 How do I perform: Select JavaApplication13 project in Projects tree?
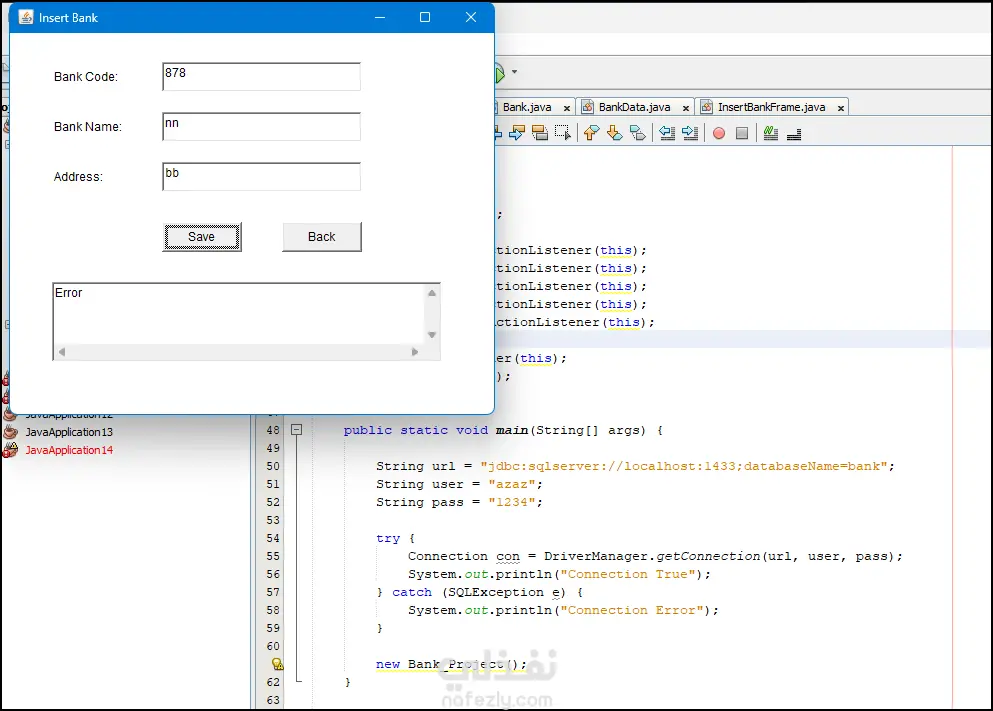coord(69,432)
